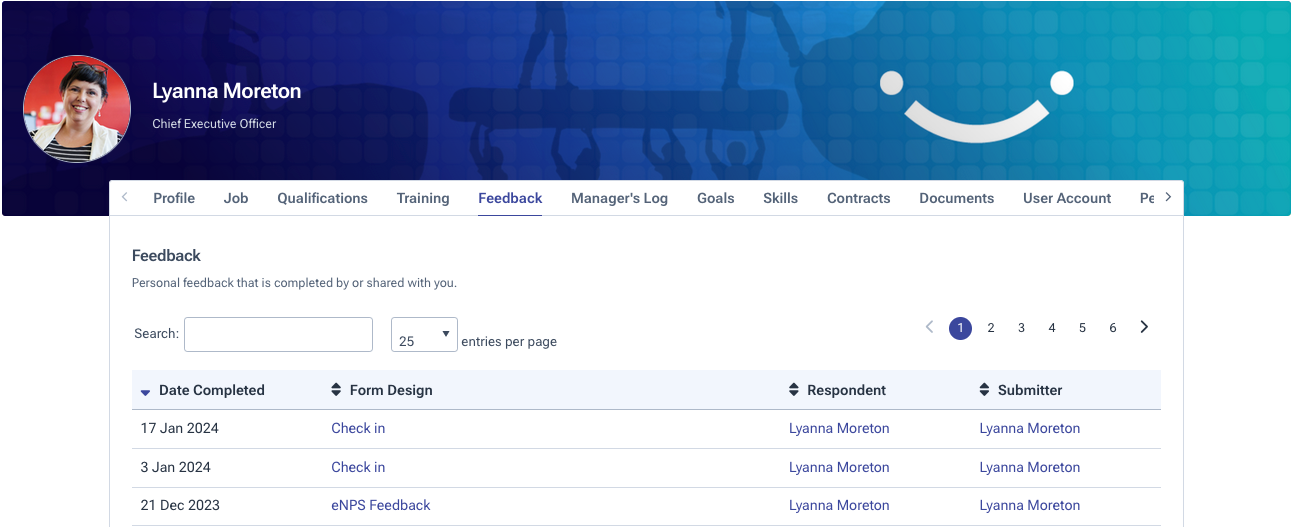Go to previous page of results
Viewport: 1293px width, 527px height.
pos(930,327)
